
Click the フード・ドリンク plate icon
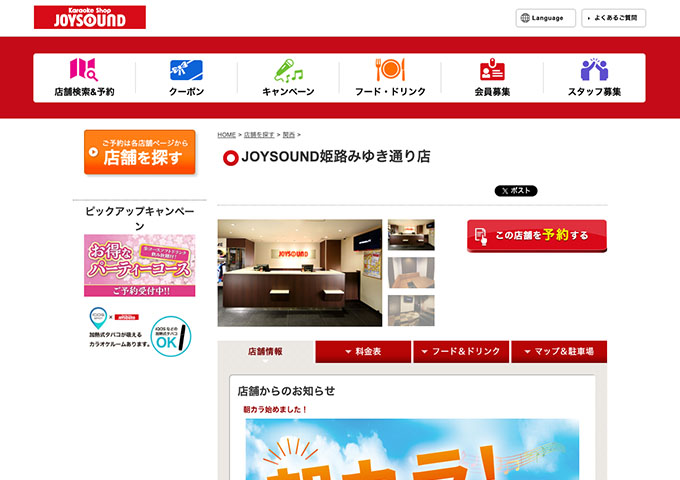[x=390, y=69]
